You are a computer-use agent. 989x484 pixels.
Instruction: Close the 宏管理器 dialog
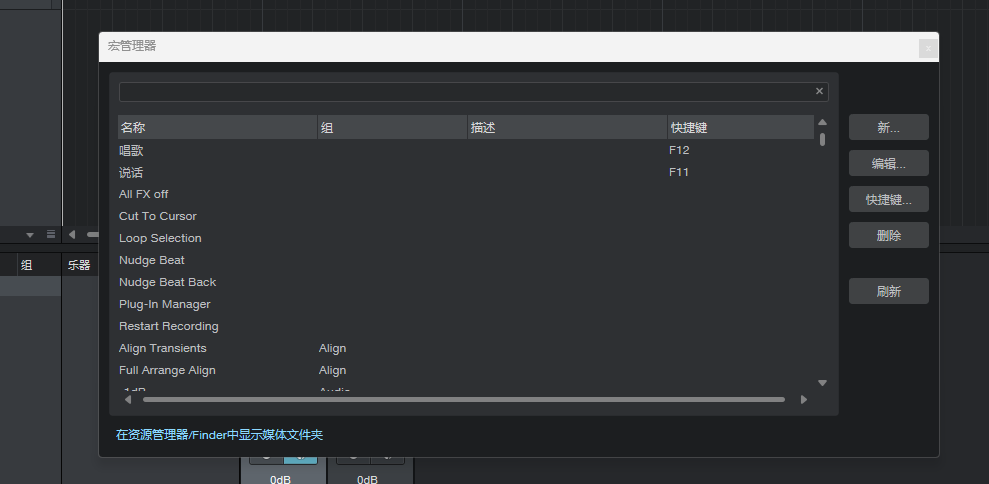(x=928, y=48)
